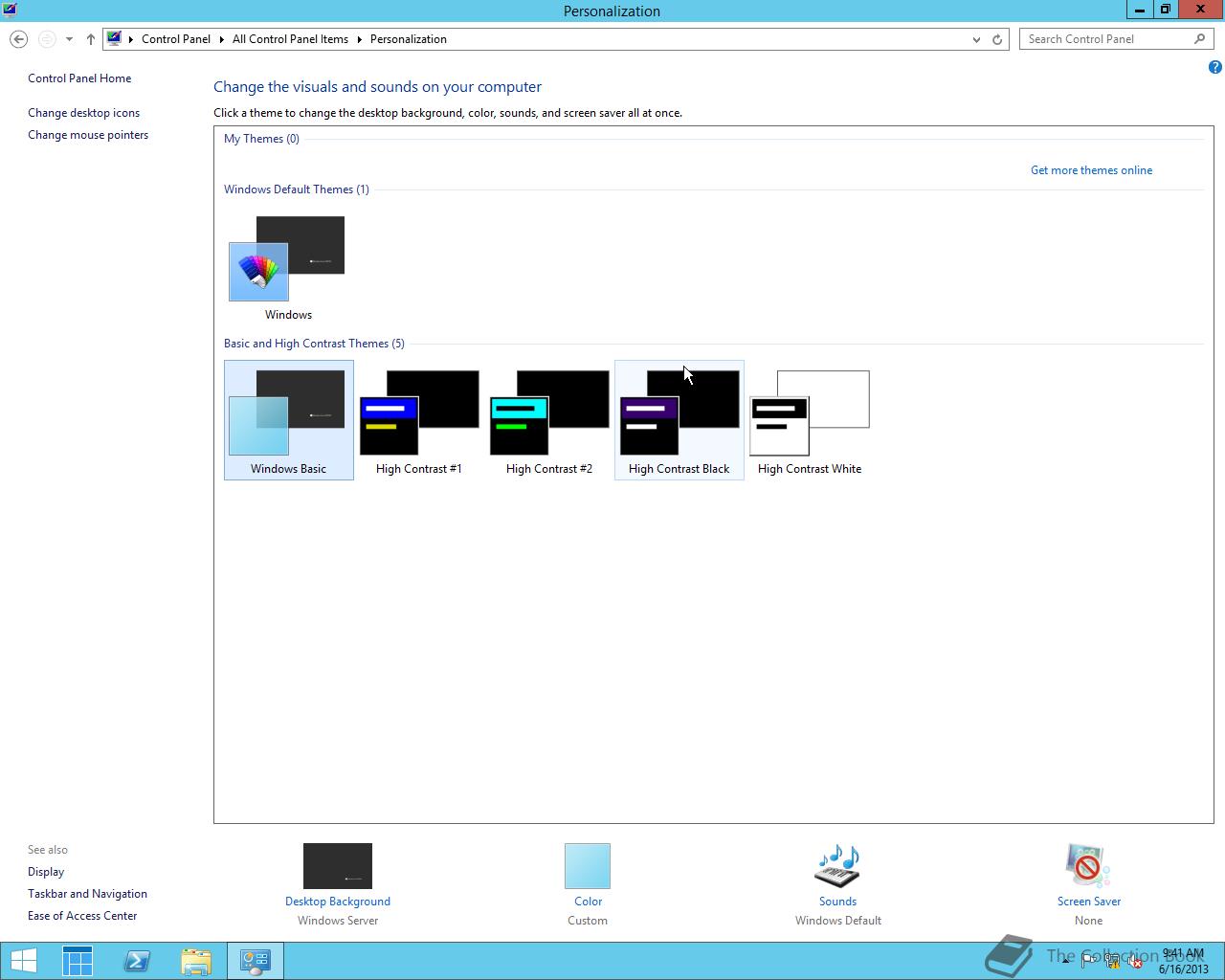Viewport: 1225px width, 980px height.
Task: Click the Sounds music notes icon
Action: click(837, 866)
